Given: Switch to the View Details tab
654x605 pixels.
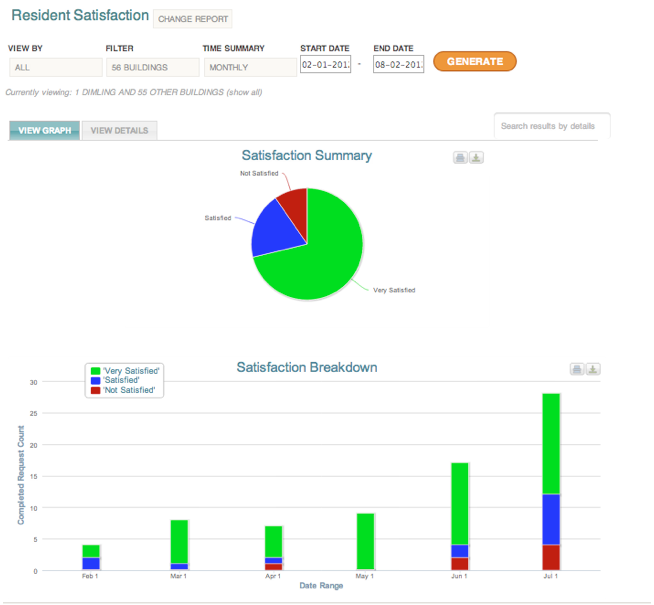Looking at the screenshot, I should [119, 131].
